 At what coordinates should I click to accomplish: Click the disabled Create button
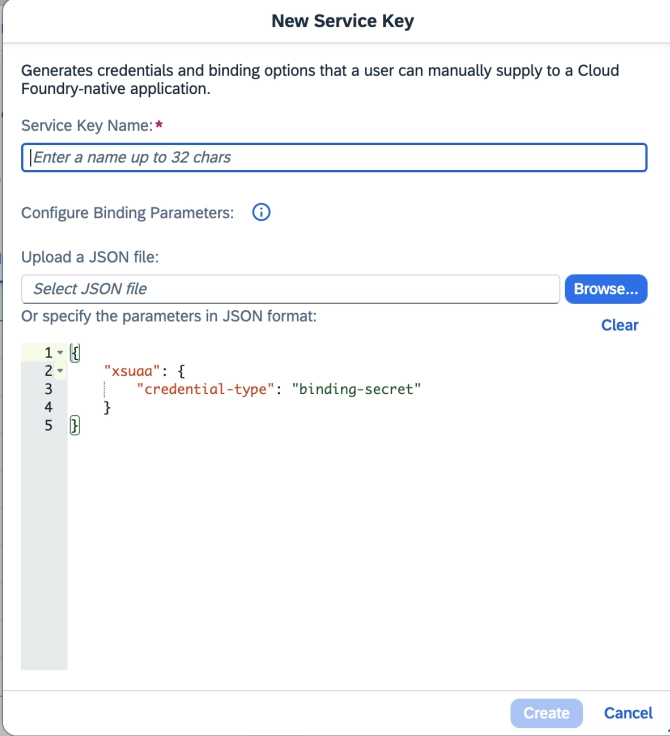coord(546,713)
